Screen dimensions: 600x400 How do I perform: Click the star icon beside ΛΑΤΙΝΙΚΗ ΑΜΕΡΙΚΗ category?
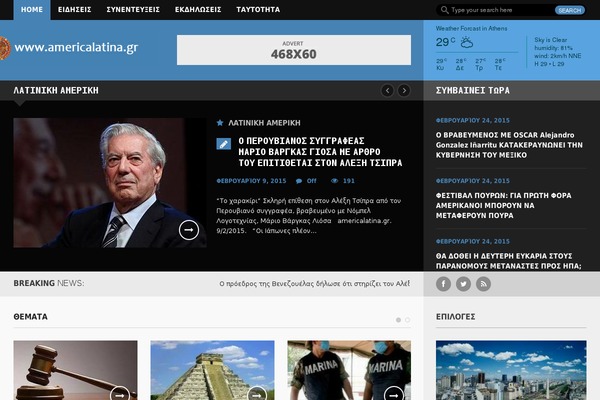pyautogui.click(x=220, y=123)
